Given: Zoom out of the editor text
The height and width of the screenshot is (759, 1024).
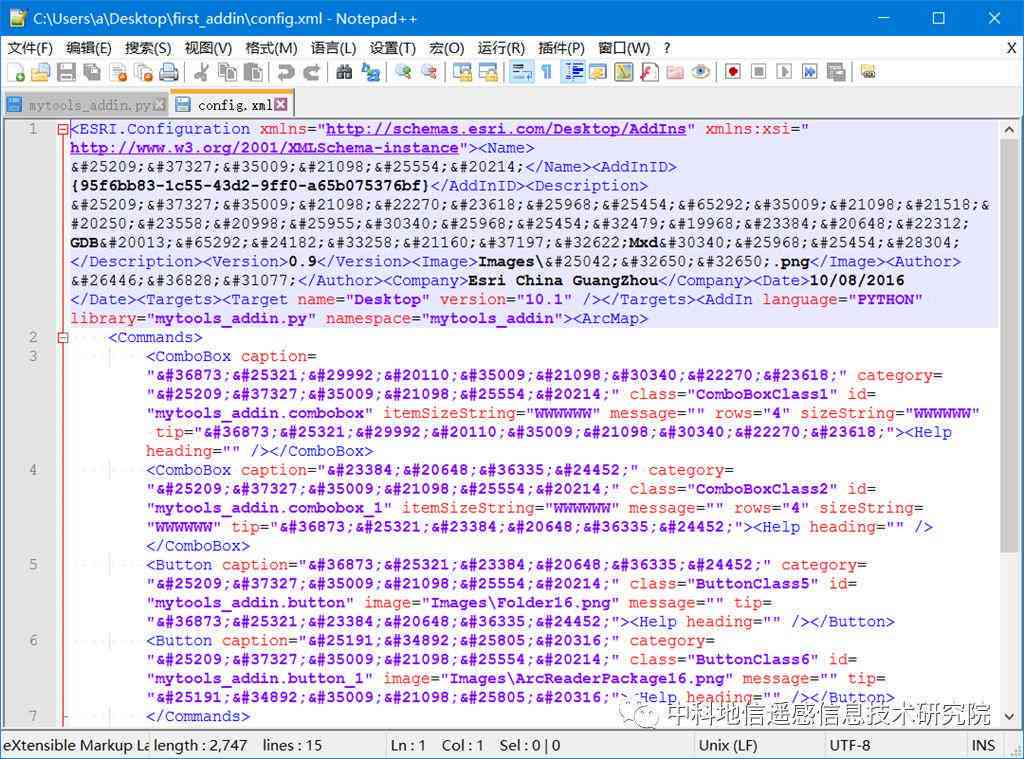Looking at the screenshot, I should point(429,72).
